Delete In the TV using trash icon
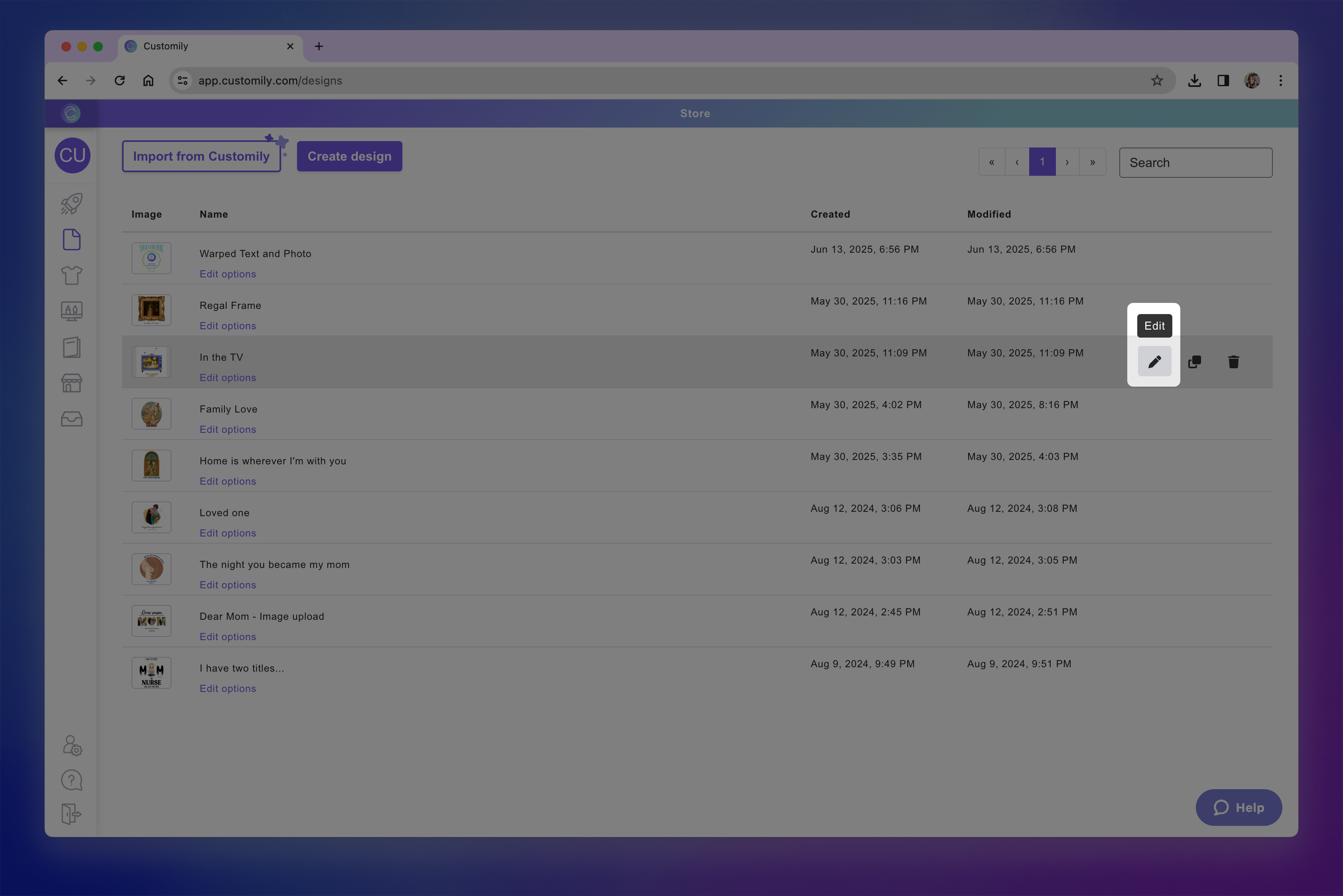Viewport: 1343px width, 896px height. click(x=1233, y=362)
